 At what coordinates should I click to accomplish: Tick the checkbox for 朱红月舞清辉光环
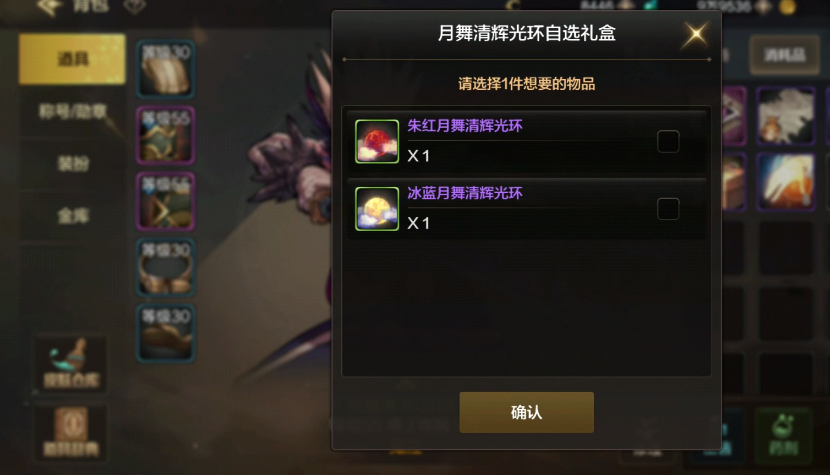(668, 141)
